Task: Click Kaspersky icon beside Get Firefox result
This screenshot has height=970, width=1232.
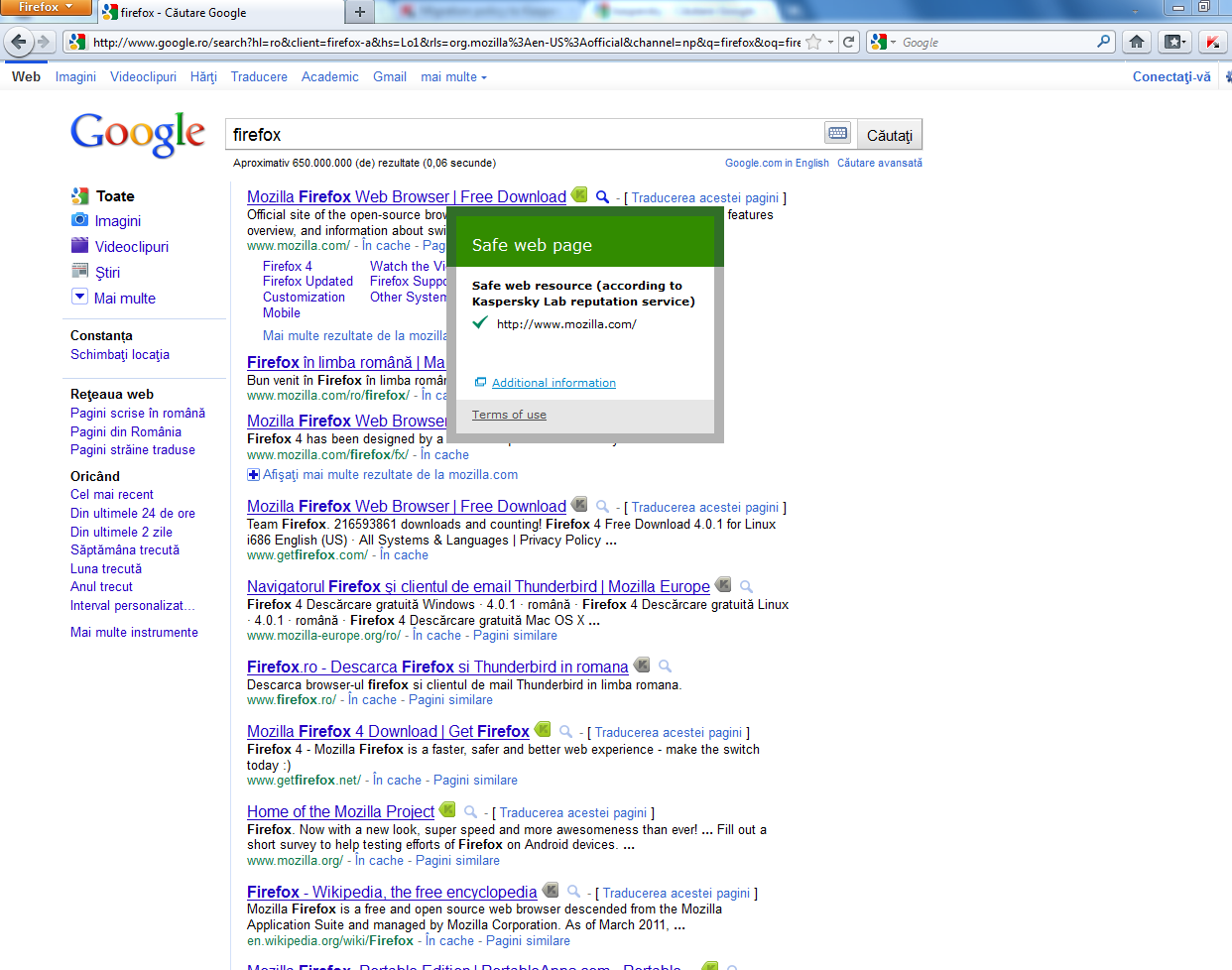Action: [x=543, y=730]
